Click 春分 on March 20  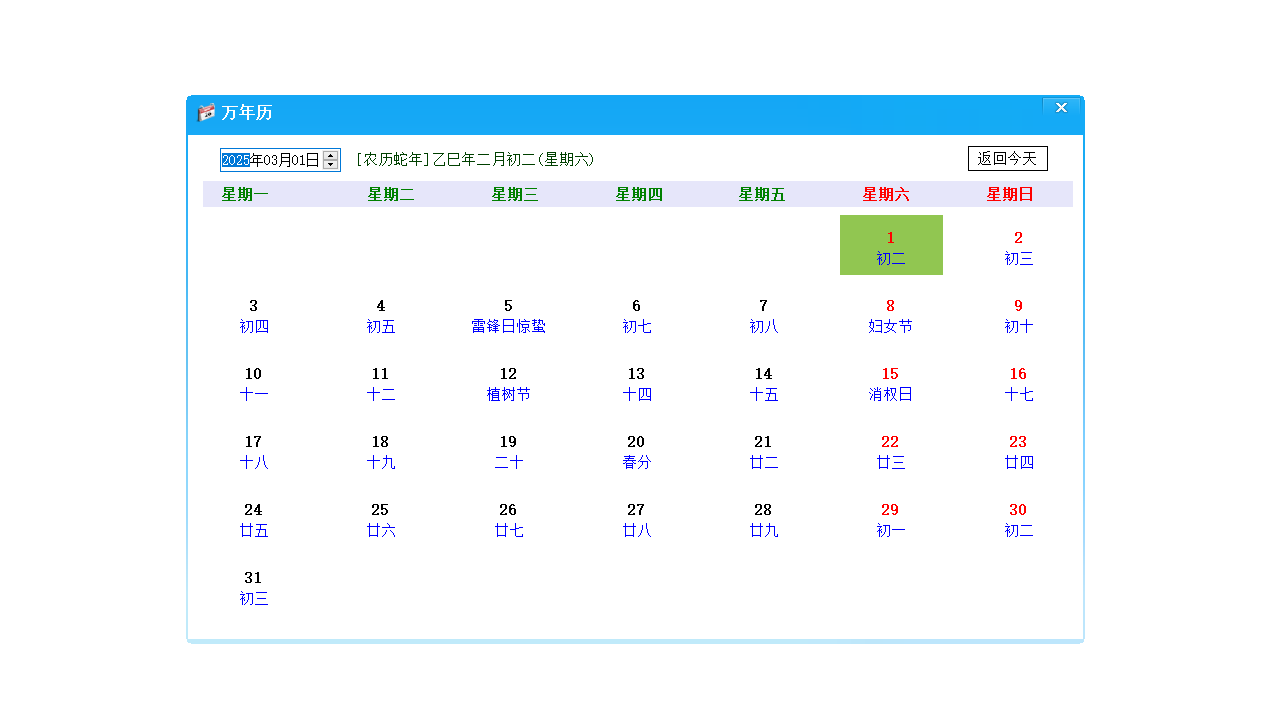(636, 462)
